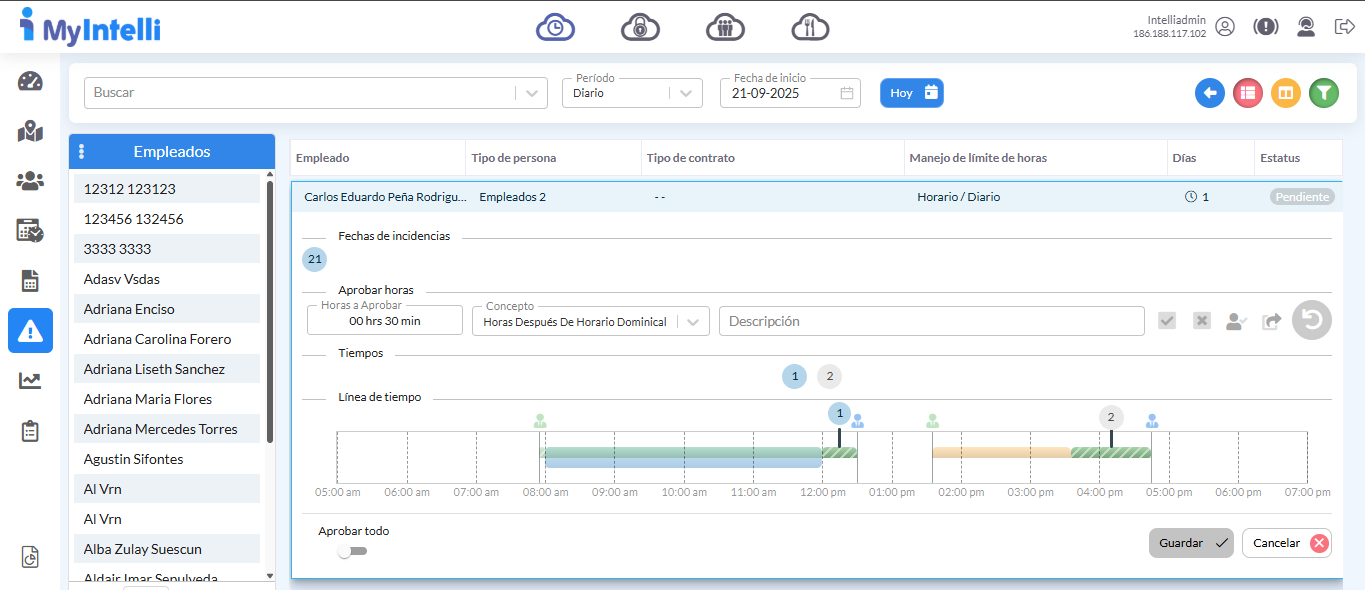Click the approve checkmark box icon
Image resolution: width=1365 pixels, height=590 pixels.
pos(1167,321)
